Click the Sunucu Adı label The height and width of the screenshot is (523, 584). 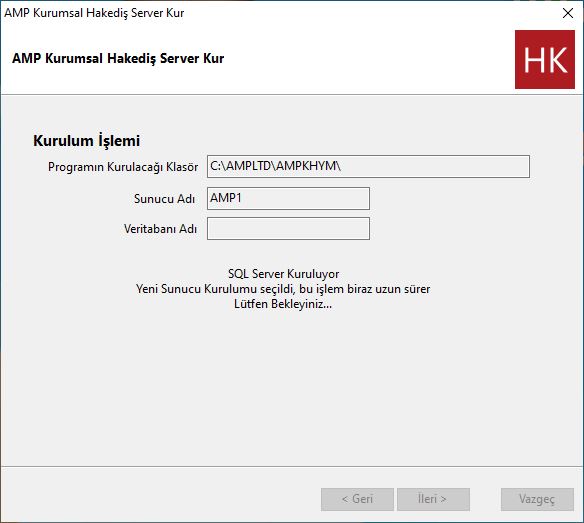pos(164,199)
